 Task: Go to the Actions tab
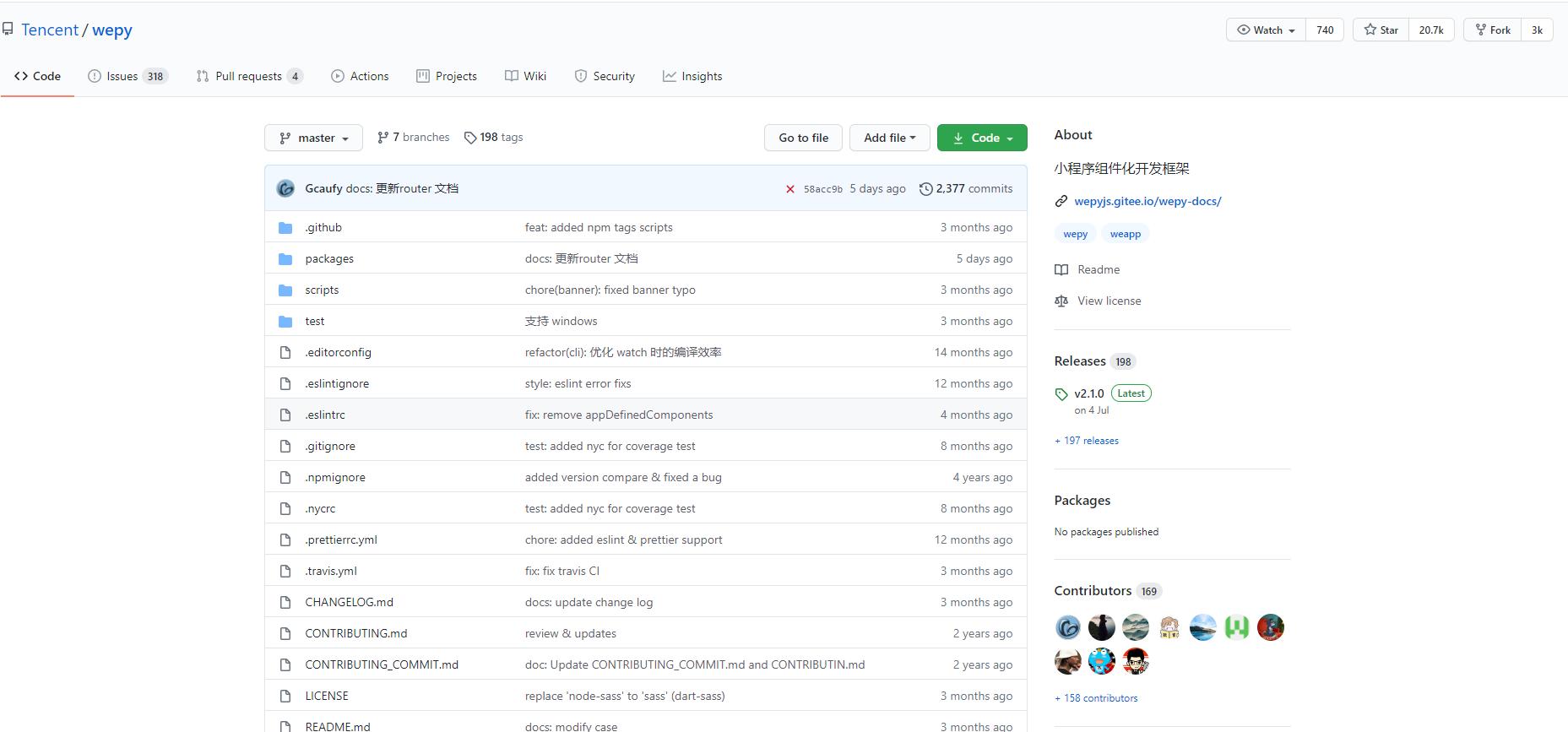pyautogui.click(x=360, y=76)
